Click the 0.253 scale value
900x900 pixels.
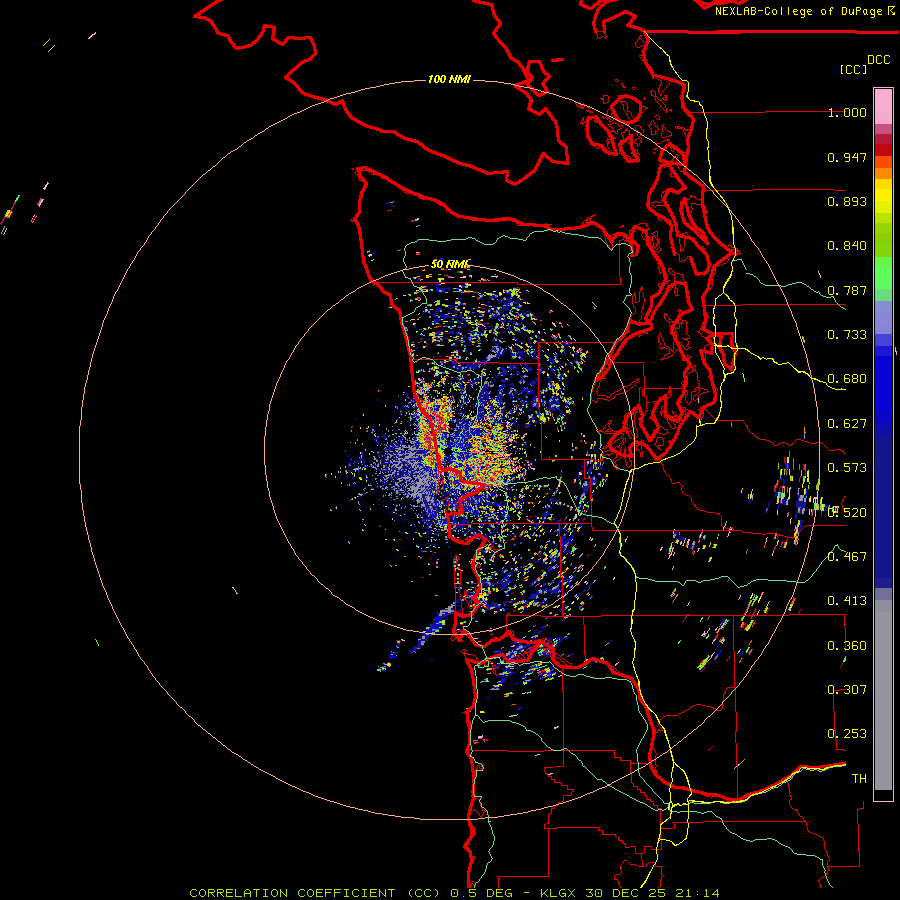(x=847, y=734)
